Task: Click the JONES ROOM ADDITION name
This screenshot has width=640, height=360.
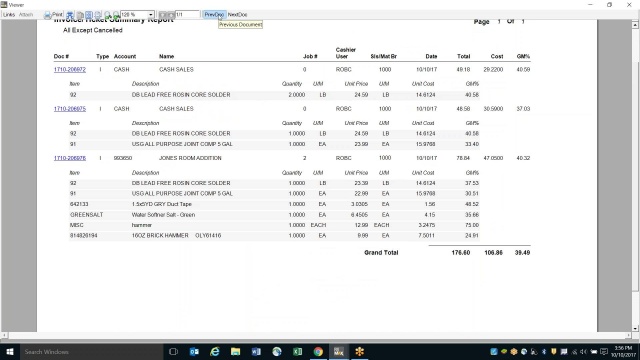Action: (190, 158)
